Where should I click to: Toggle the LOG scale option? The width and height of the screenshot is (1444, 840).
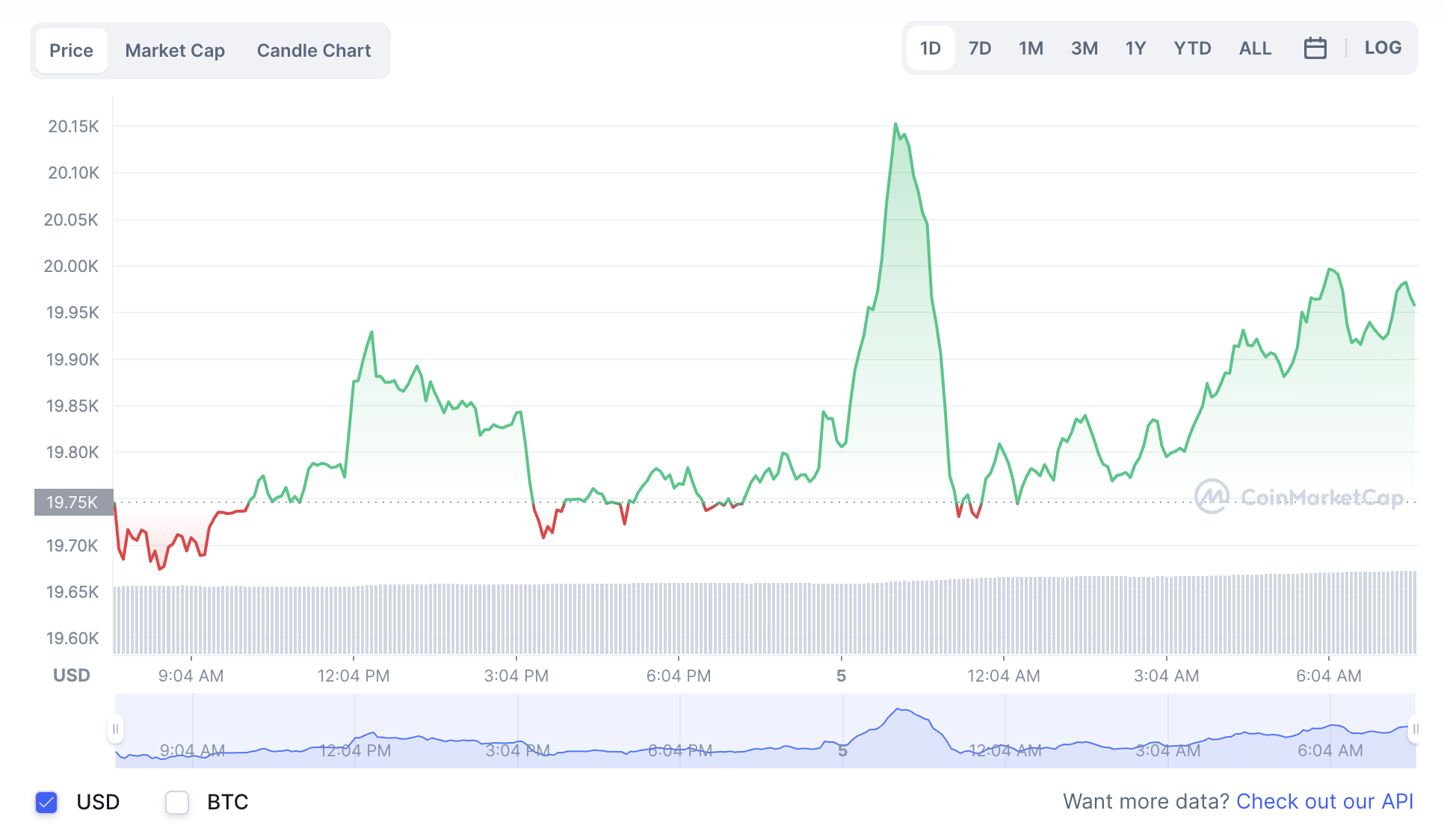click(1382, 48)
